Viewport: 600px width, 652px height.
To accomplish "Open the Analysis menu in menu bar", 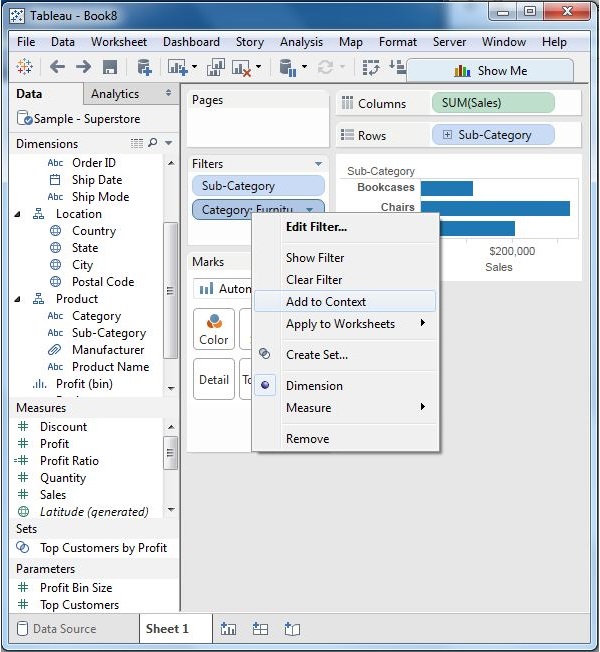I will [x=301, y=42].
